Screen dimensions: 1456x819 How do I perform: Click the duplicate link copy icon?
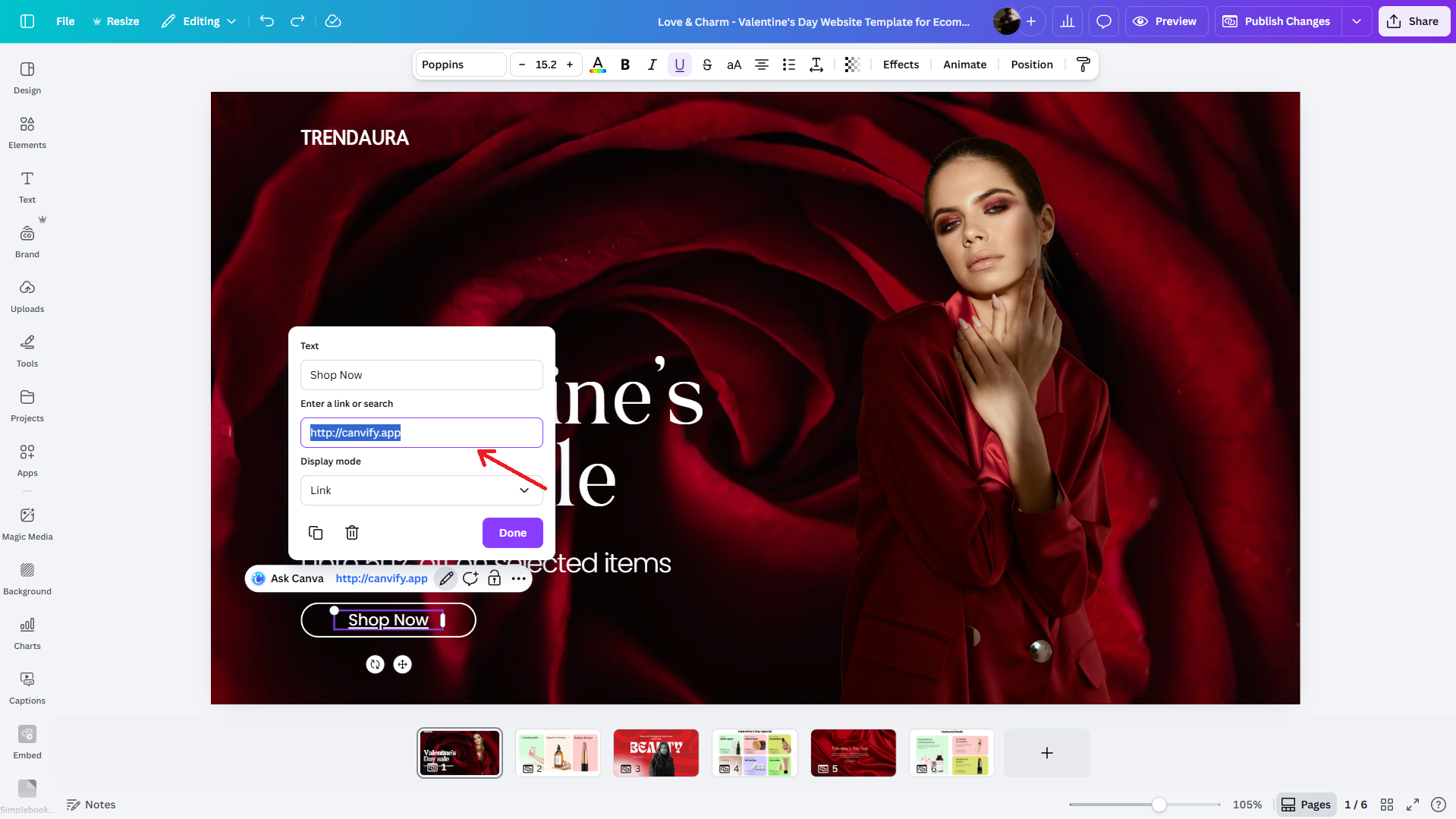pos(316,533)
